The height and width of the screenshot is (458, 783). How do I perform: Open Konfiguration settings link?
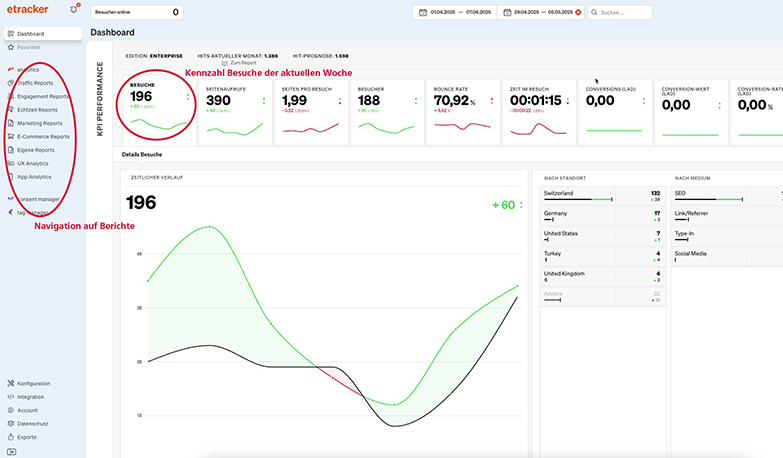(x=34, y=384)
